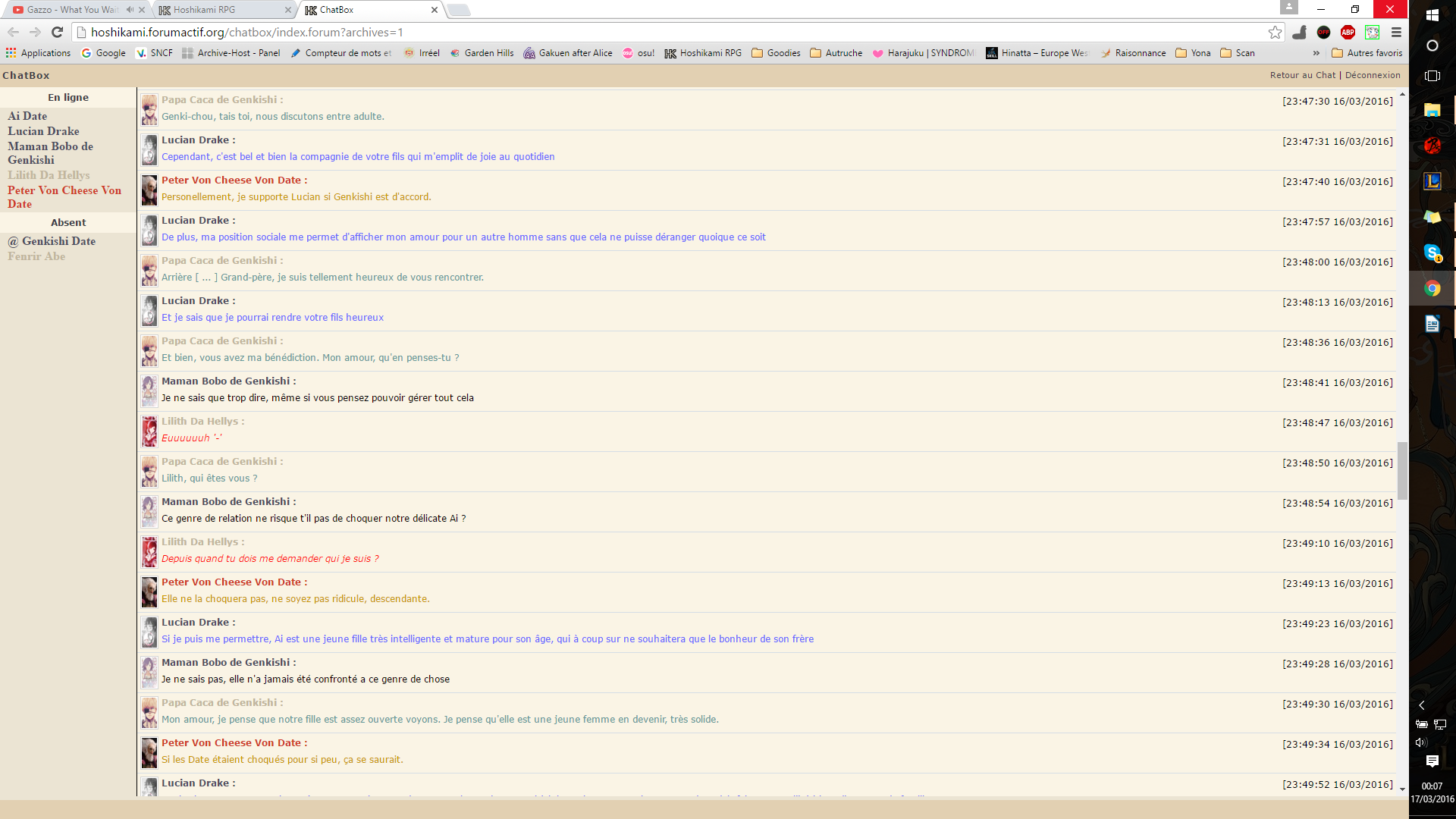This screenshot has width=1456, height=819.
Task: Click Lucian Drake avatar on 23:47:31 message
Action: (x=149, y=150)
